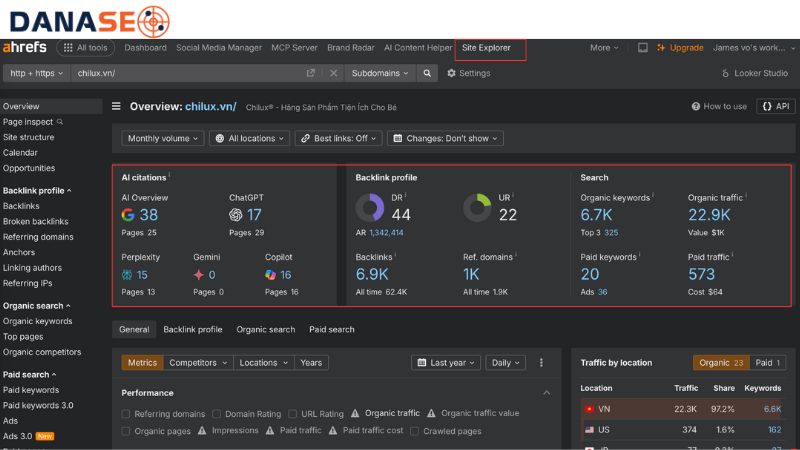
Task: Clear the chilux.vn URL field
Action: (333, 73)
